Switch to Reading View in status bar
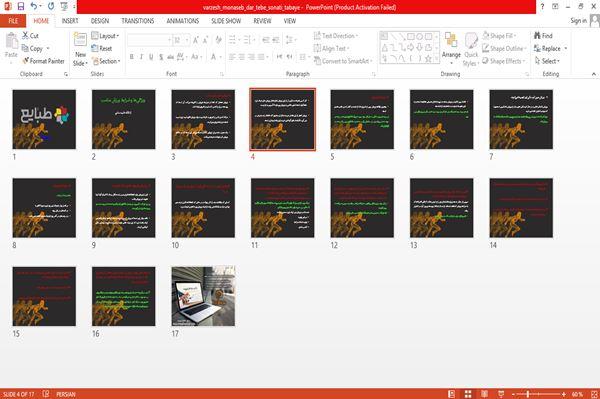The width and height of the screenshot is (600, 399). pyautogui.click(x=484, y=394)
